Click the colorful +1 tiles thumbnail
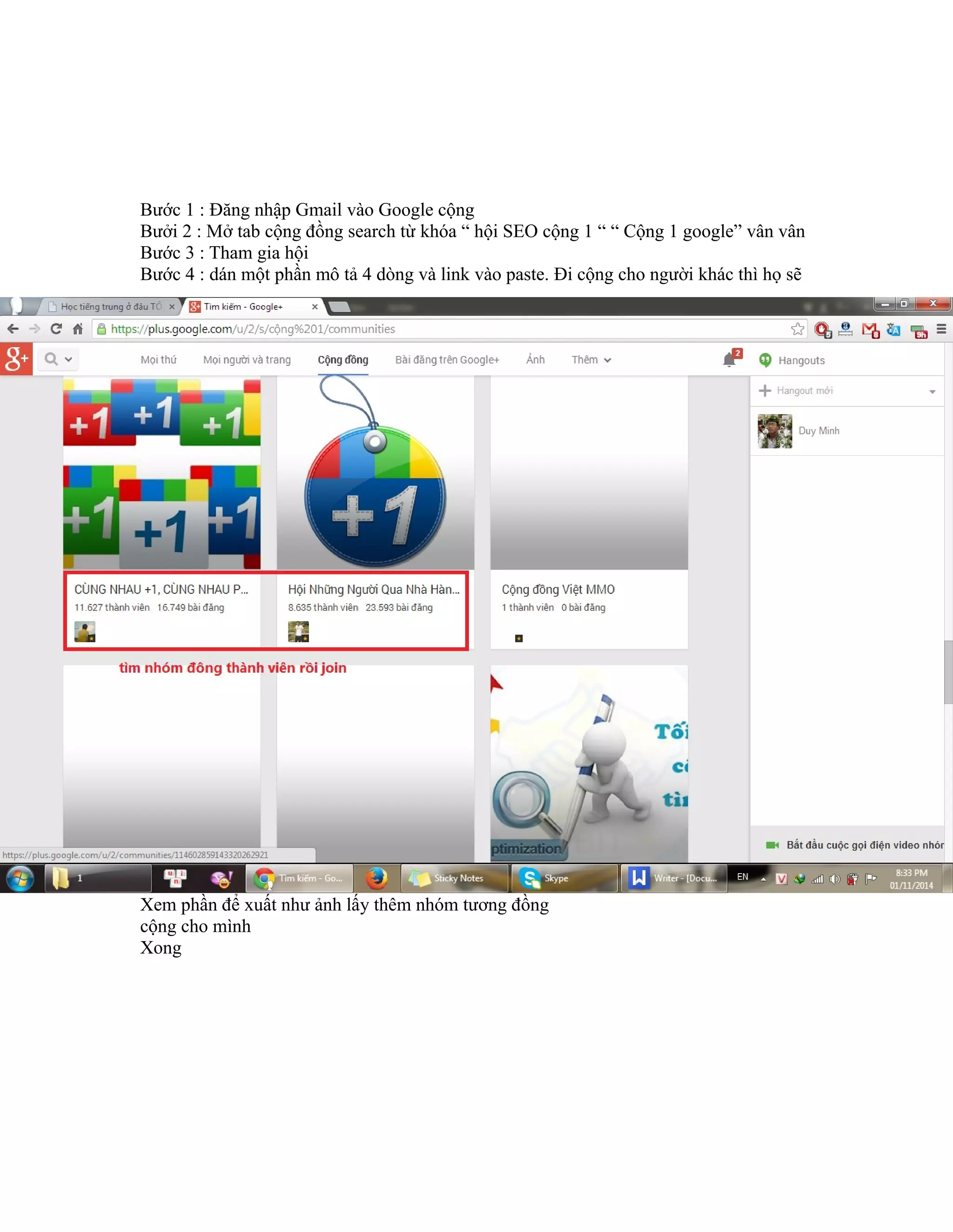 pos(162,473)
